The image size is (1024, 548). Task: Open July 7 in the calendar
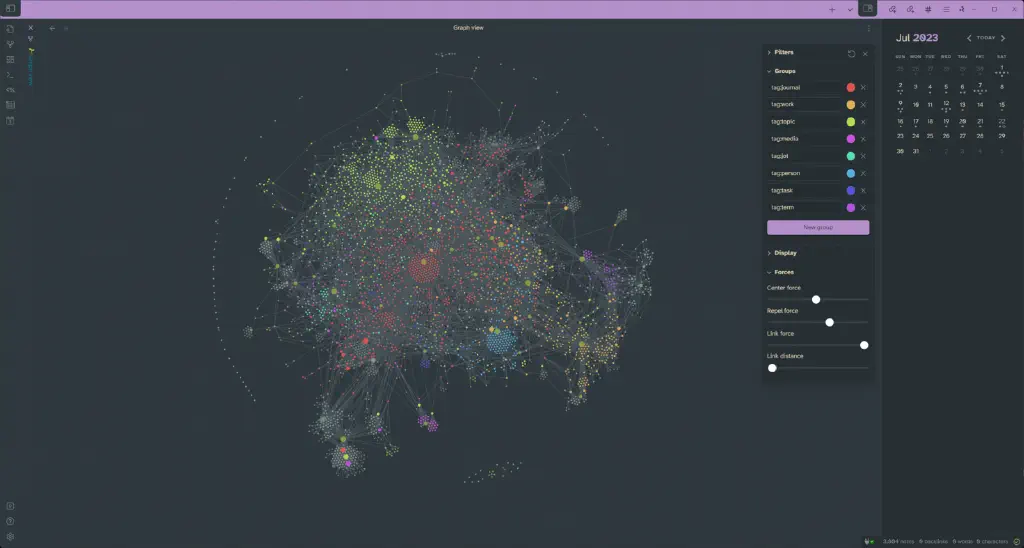[980, 86]
